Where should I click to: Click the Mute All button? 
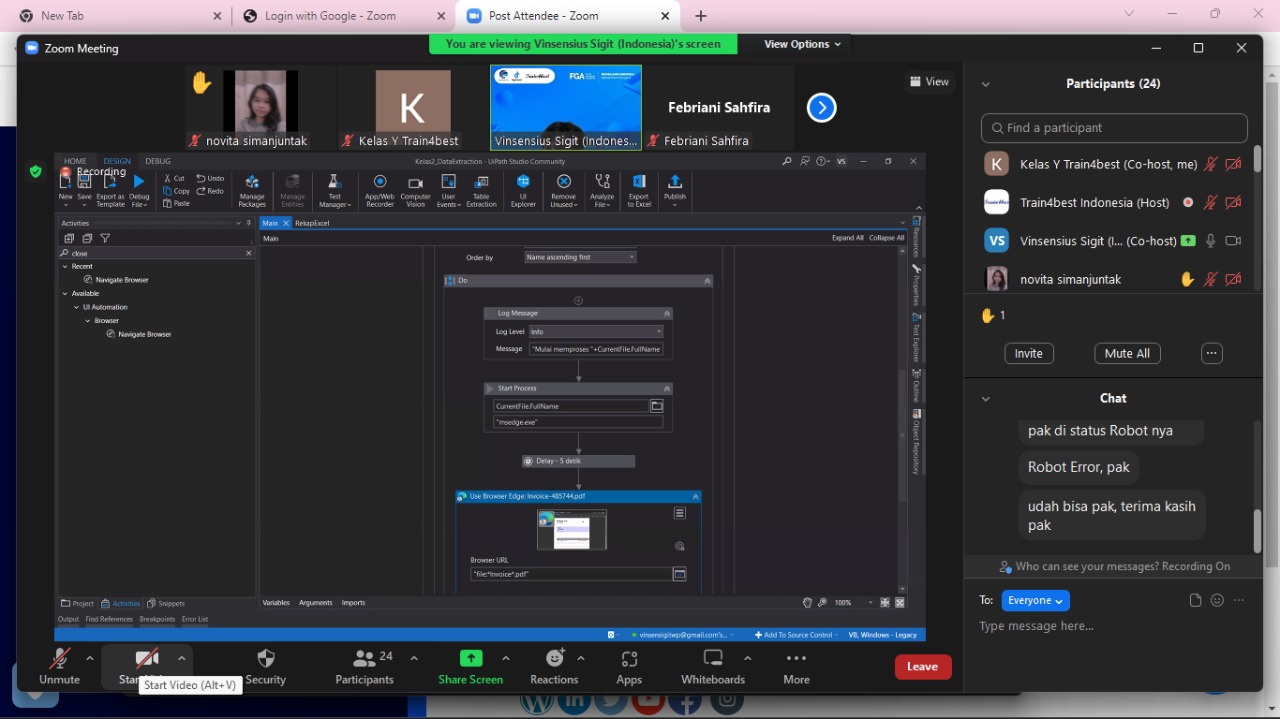click(1127, 353)
